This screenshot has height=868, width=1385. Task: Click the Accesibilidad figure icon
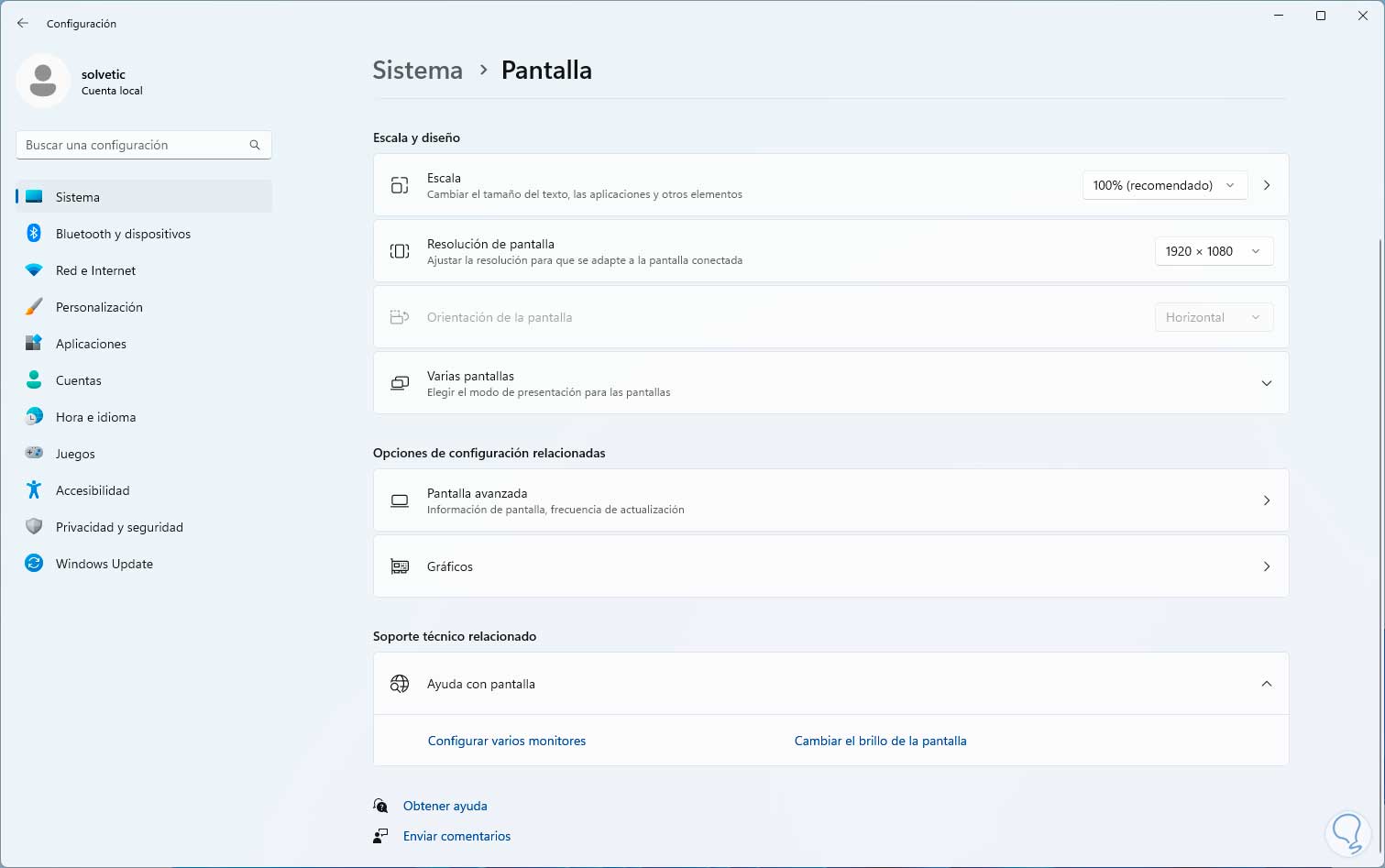click(x=34, y=490)
